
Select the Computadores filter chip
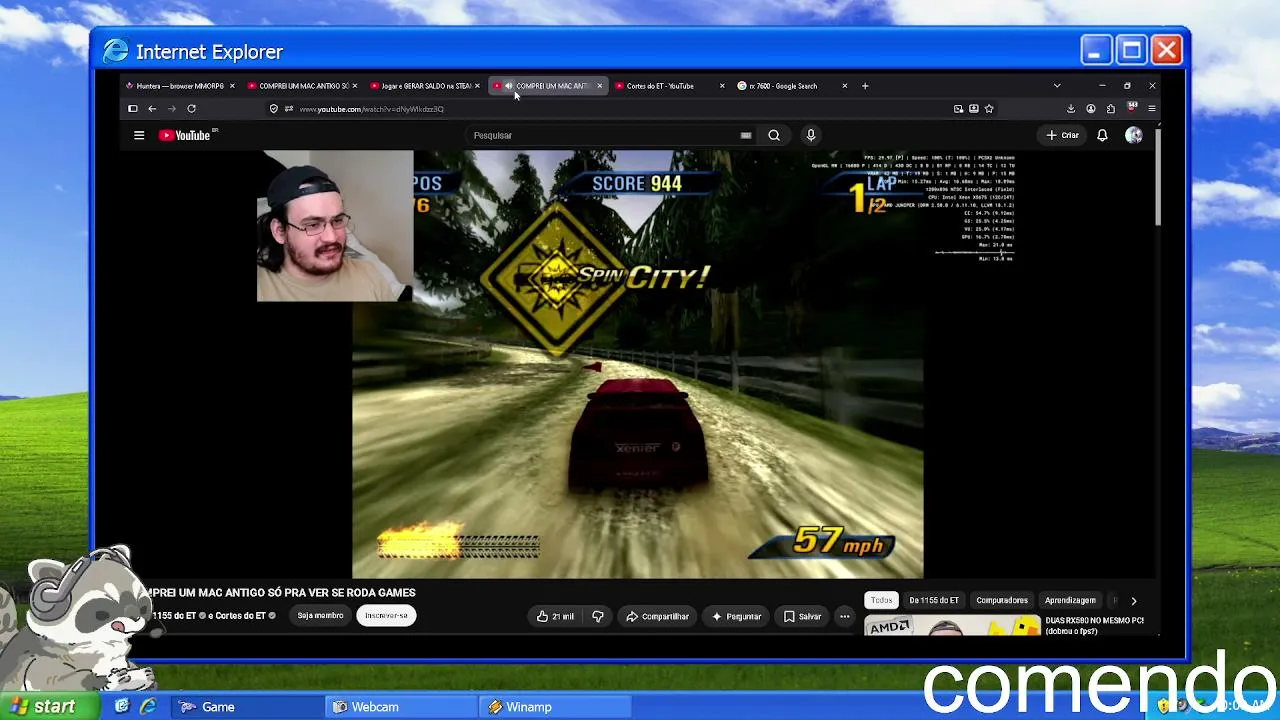[x=1002, y=600]
